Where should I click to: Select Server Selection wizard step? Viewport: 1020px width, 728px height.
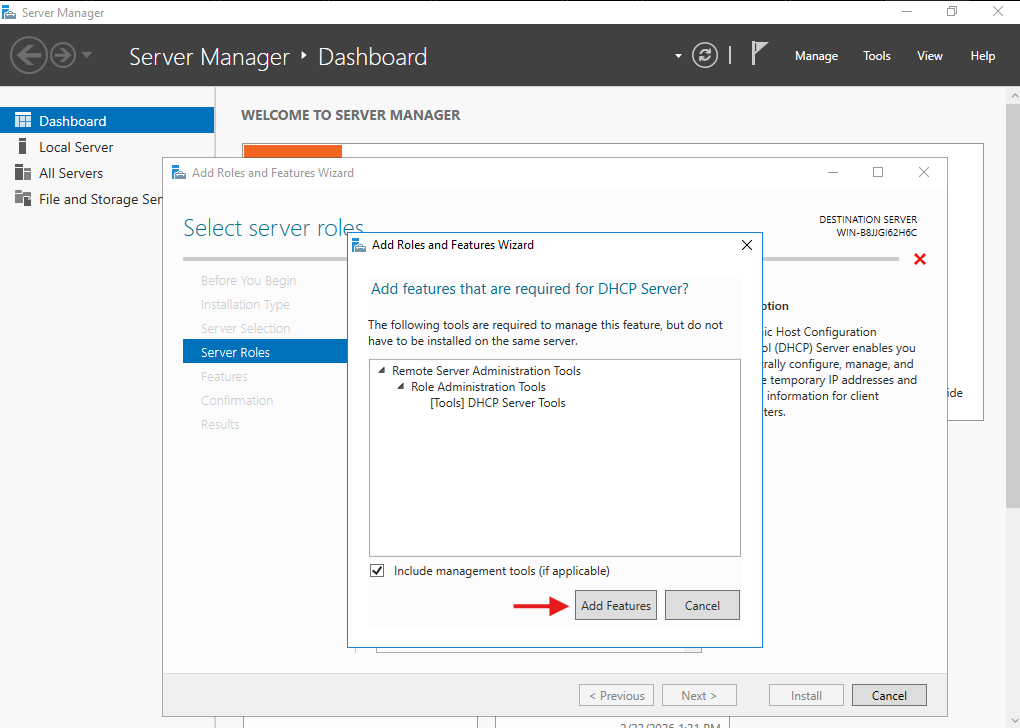point(245,329)
